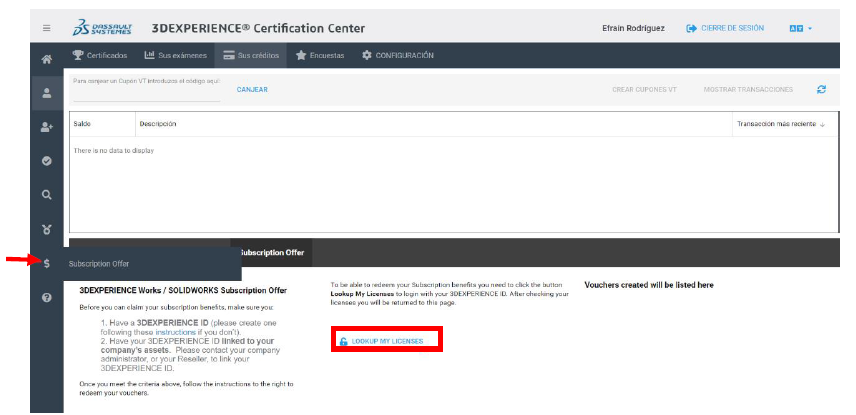Open the language selector dropdown
Screen dimensions: 856x415
(800, 28)
